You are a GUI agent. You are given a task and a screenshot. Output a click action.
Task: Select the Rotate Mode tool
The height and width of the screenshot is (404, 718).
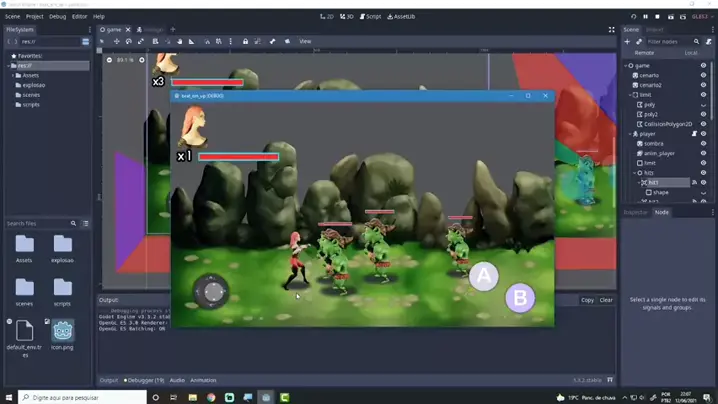(x=129, y=41)
